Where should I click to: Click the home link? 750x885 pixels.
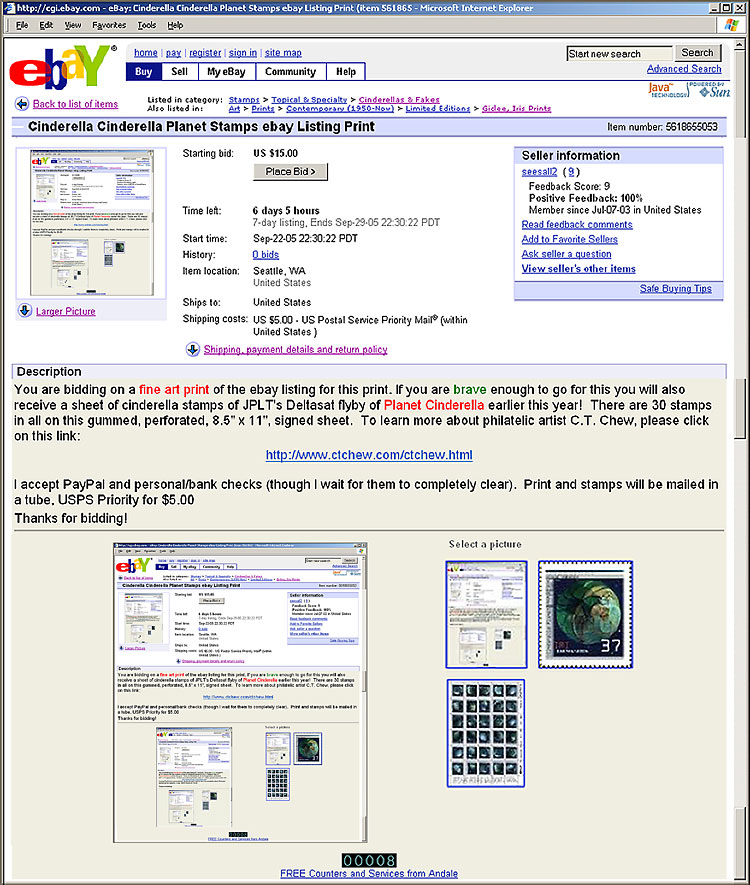coord(146,52)
